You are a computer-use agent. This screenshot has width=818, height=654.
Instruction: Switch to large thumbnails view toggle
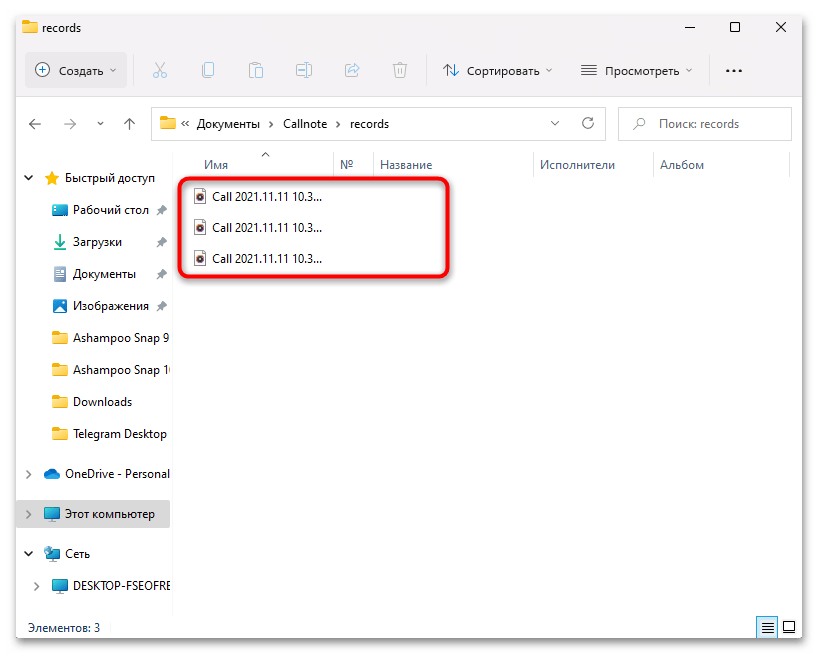[789, 628]
